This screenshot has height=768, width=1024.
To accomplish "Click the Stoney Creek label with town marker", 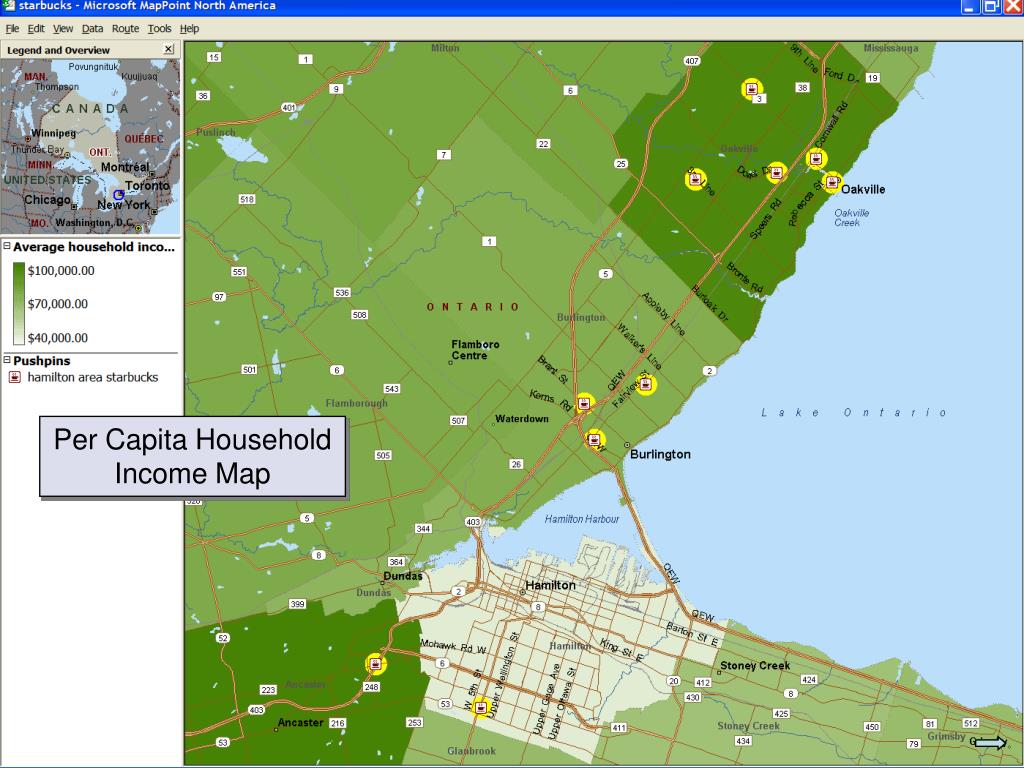I will click(755, 665).
